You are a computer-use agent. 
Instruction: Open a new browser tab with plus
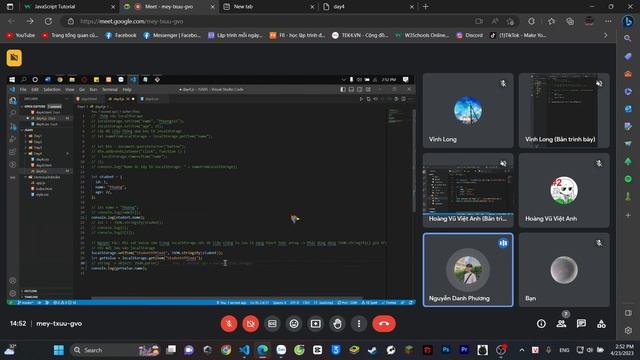click(x=426, y=7)
